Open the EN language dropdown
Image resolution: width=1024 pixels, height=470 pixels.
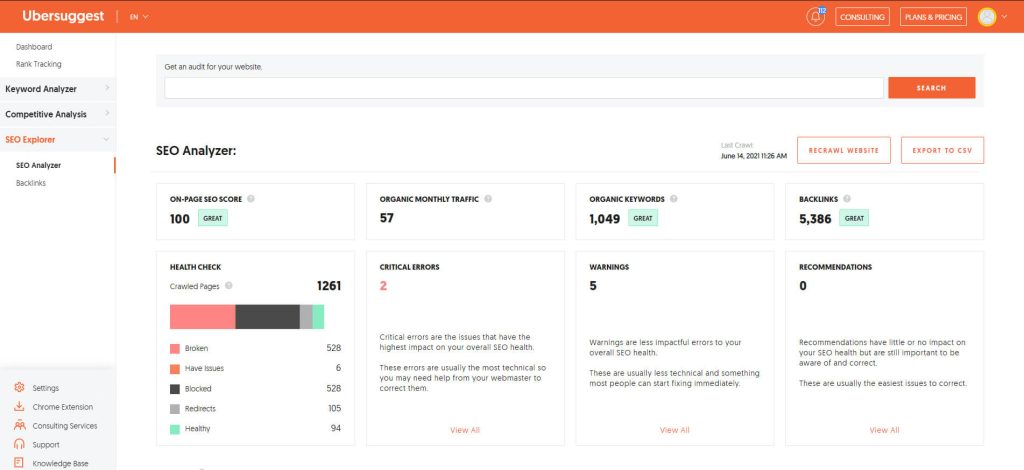pyautogui.click(x=139, y=17)
